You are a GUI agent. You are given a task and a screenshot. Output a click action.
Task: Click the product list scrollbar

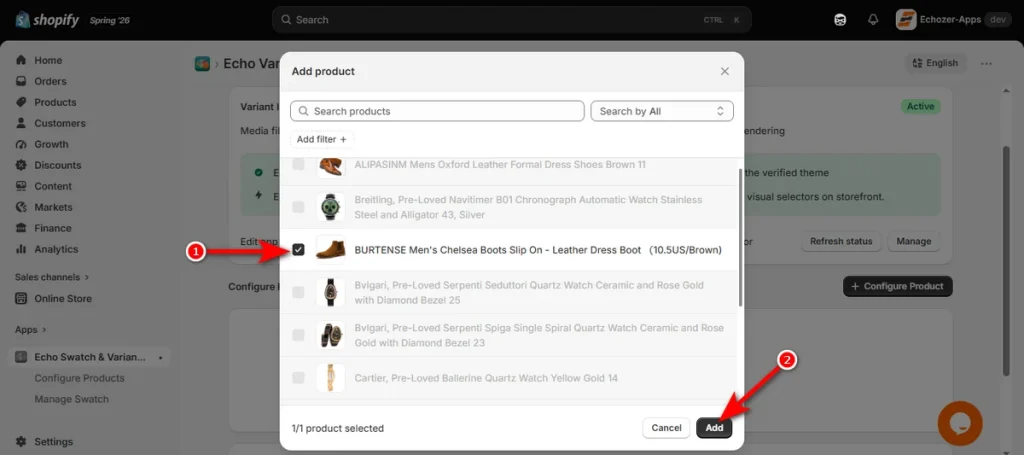[x=740, y=237]
